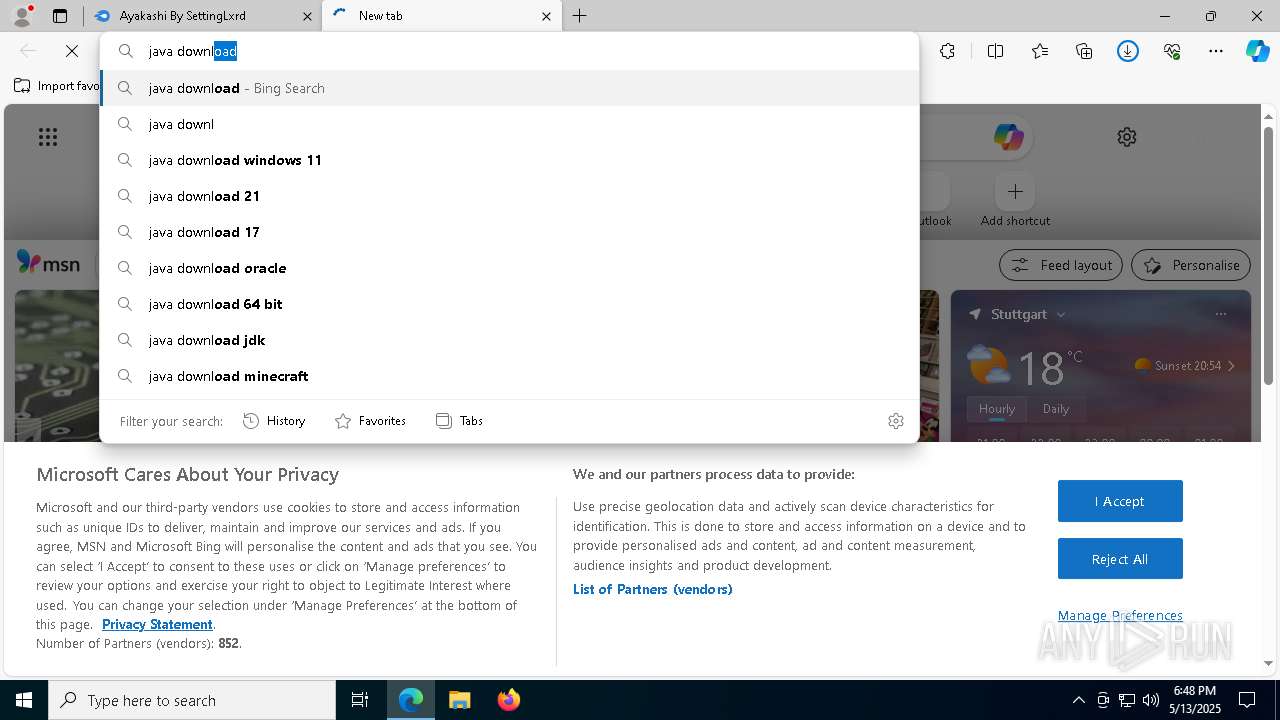Open the network tray icon
Image resolution: width=1280 pixels, height=720 pixels.
[1127, 700]
